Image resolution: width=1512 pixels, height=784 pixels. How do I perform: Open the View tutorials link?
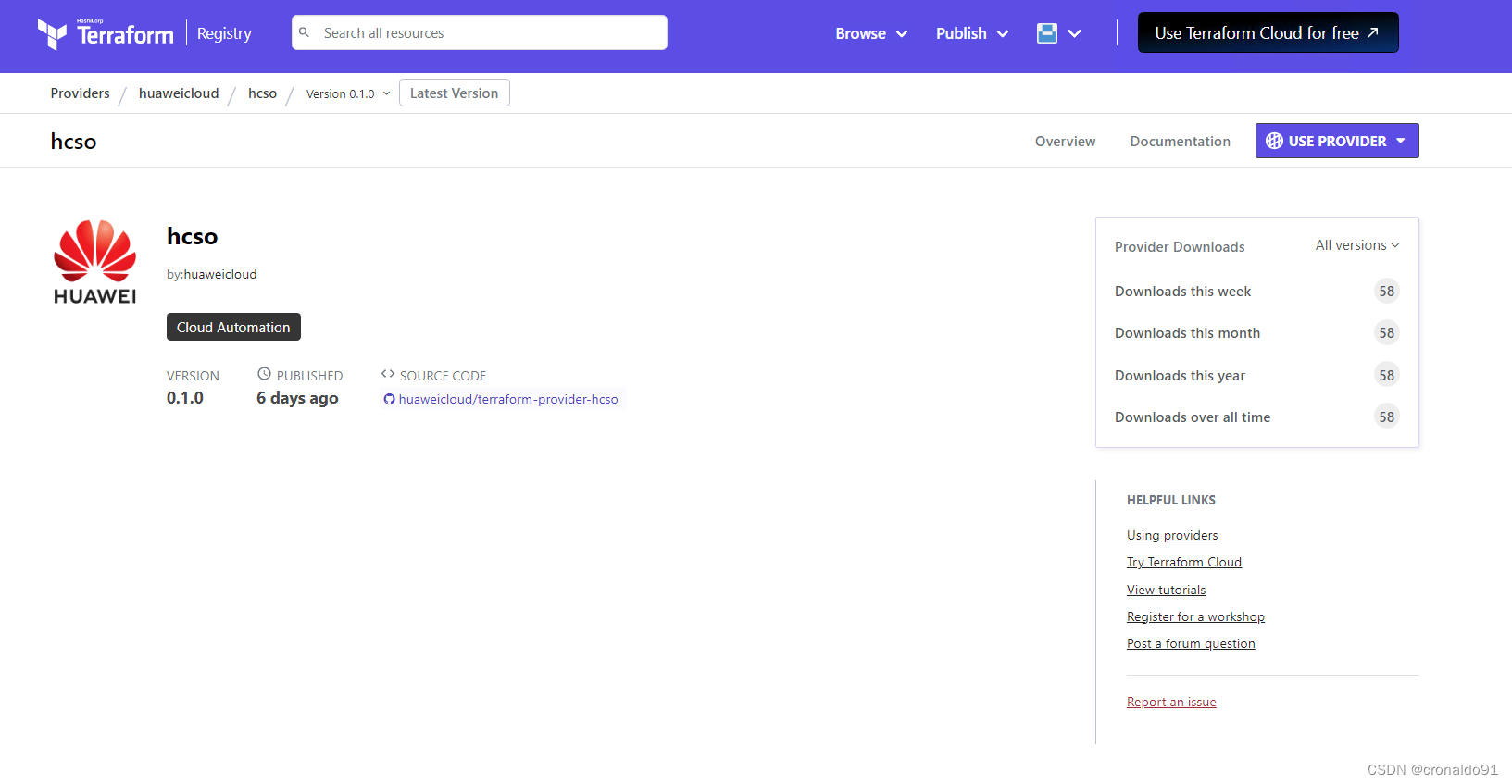pos(1166,590)
